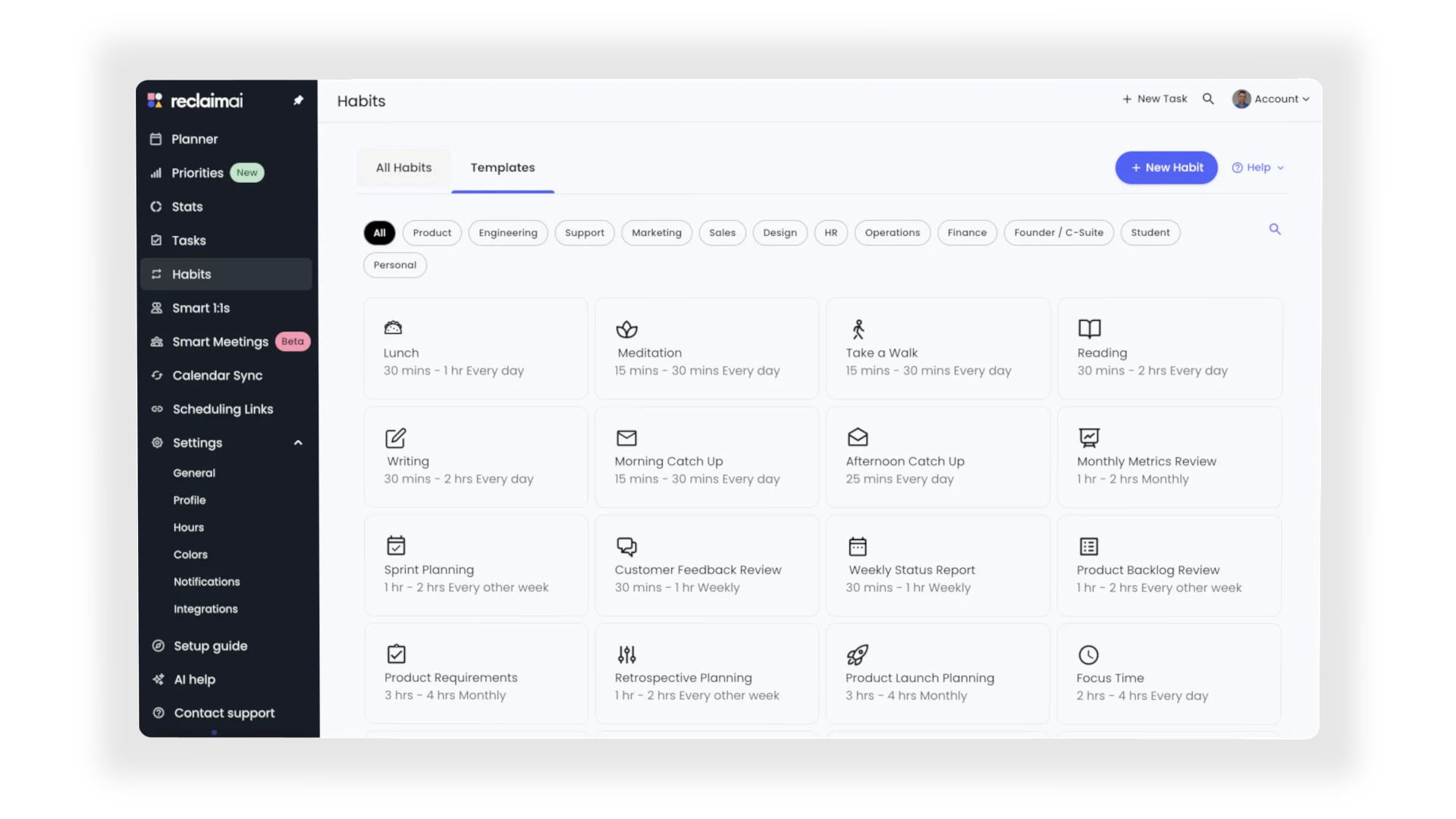This screenshot has height=819, width=1456.
Task: Select the Founder / C-Suite filter chip
Action: [1058, 233]
